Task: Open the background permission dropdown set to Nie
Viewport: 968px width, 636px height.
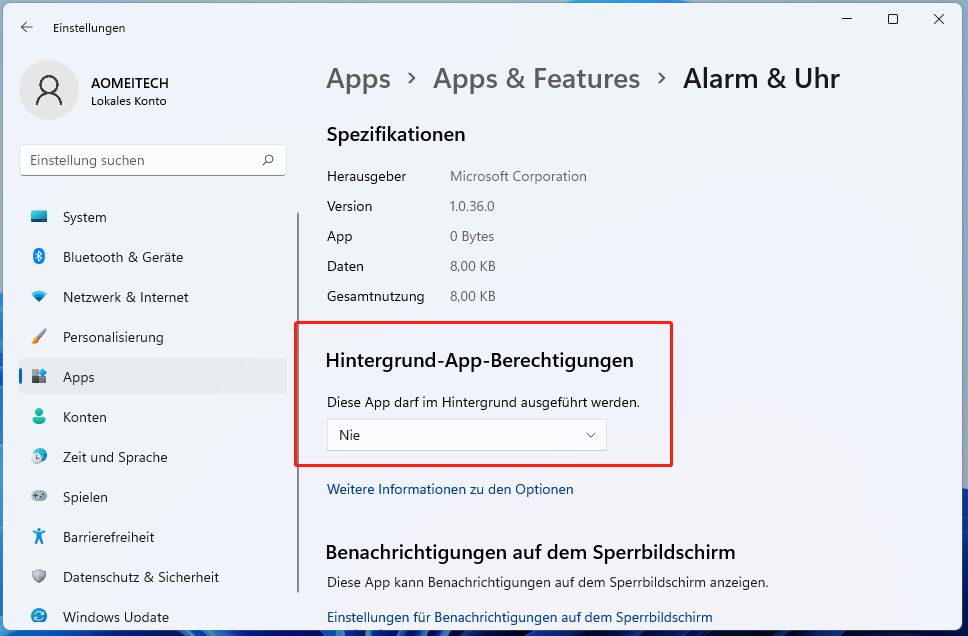Action: click(x=466, y=435)
